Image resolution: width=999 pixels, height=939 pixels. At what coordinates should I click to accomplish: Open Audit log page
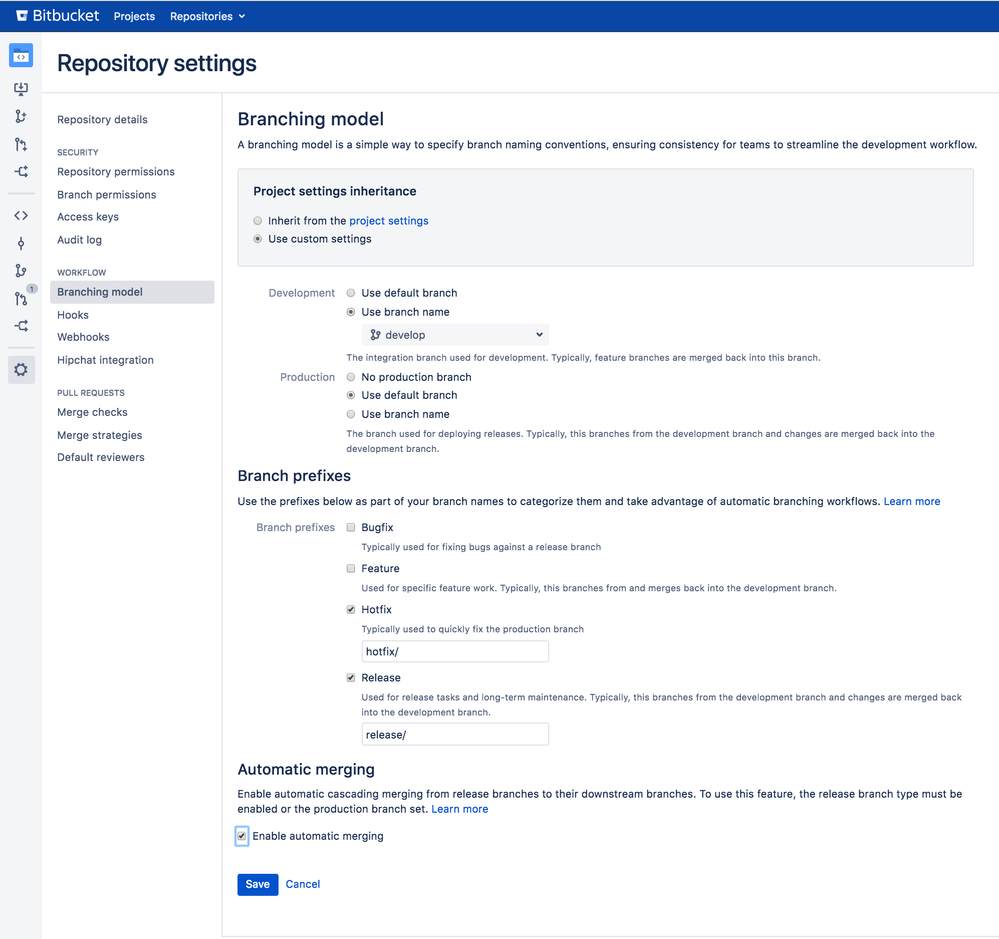click(80, 240)
